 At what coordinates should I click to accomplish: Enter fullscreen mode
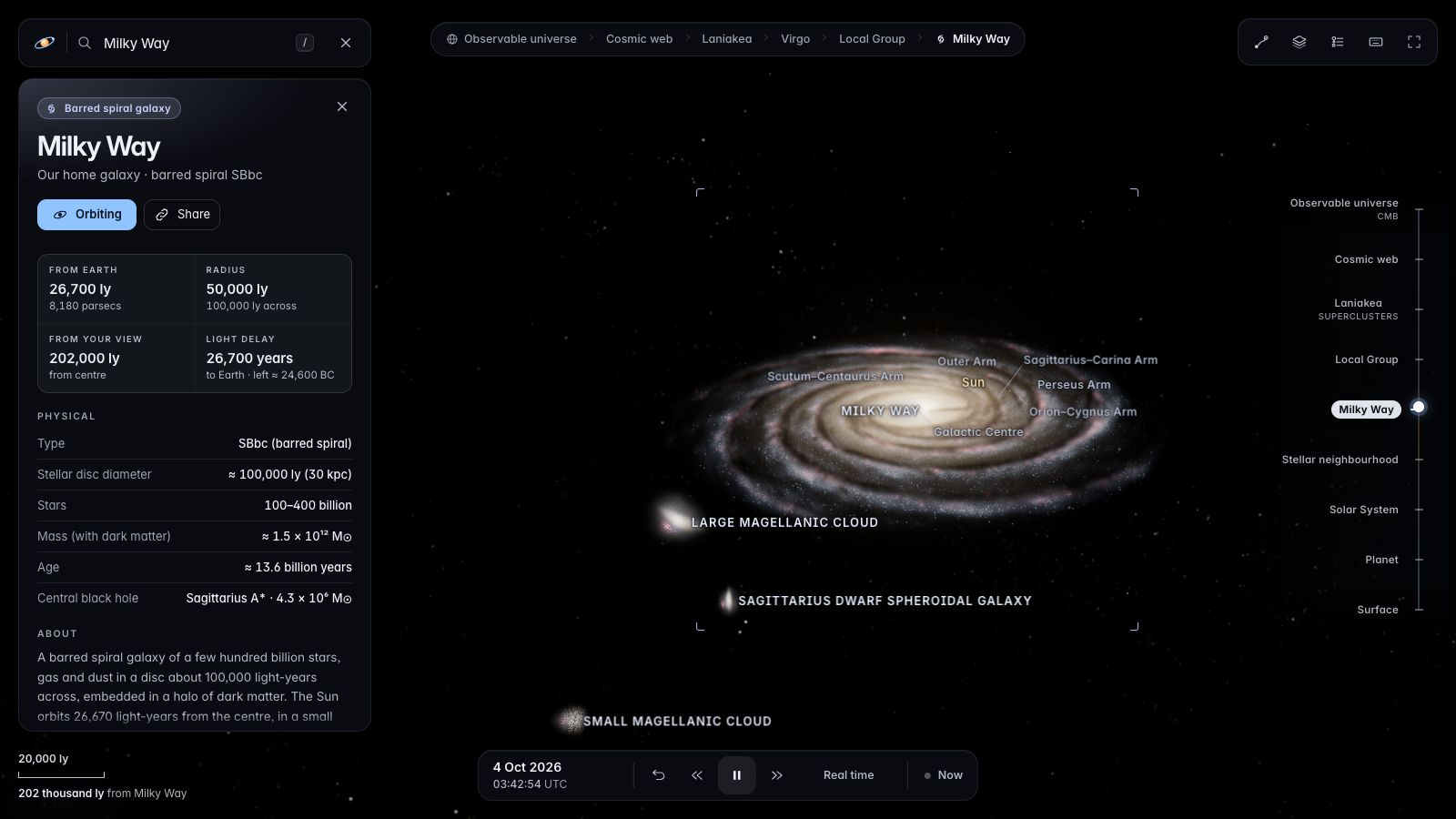pos(1414,42)
